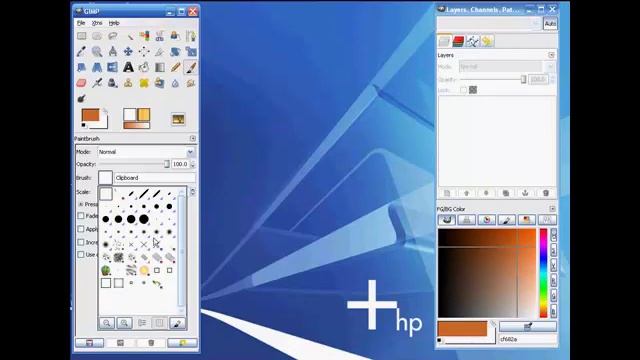Click the active gradient preview in toolbox

click(x=137, y=125)
